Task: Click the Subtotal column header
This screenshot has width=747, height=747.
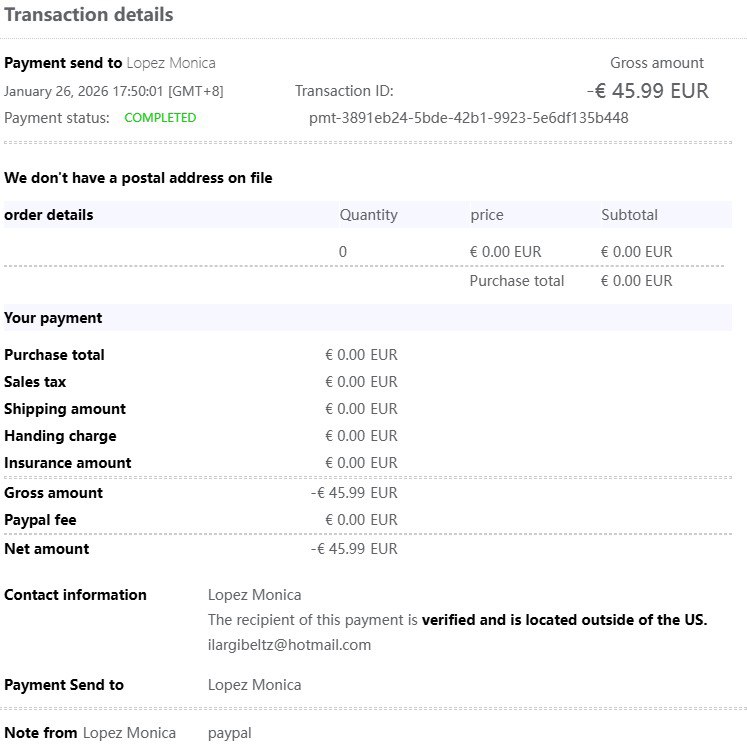Action: (x=629, y=215)
